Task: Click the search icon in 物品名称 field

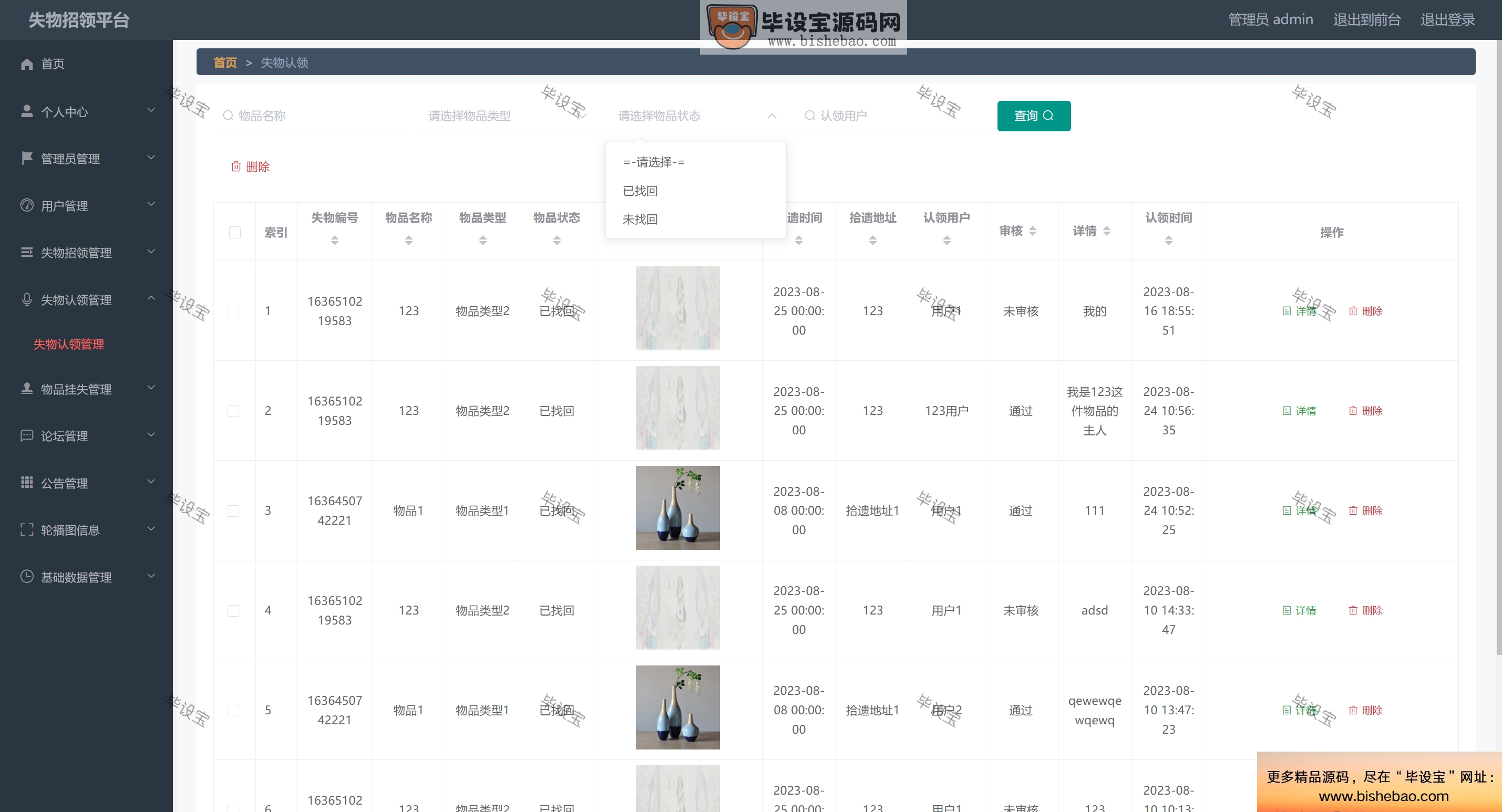Action: coord(228,116)
